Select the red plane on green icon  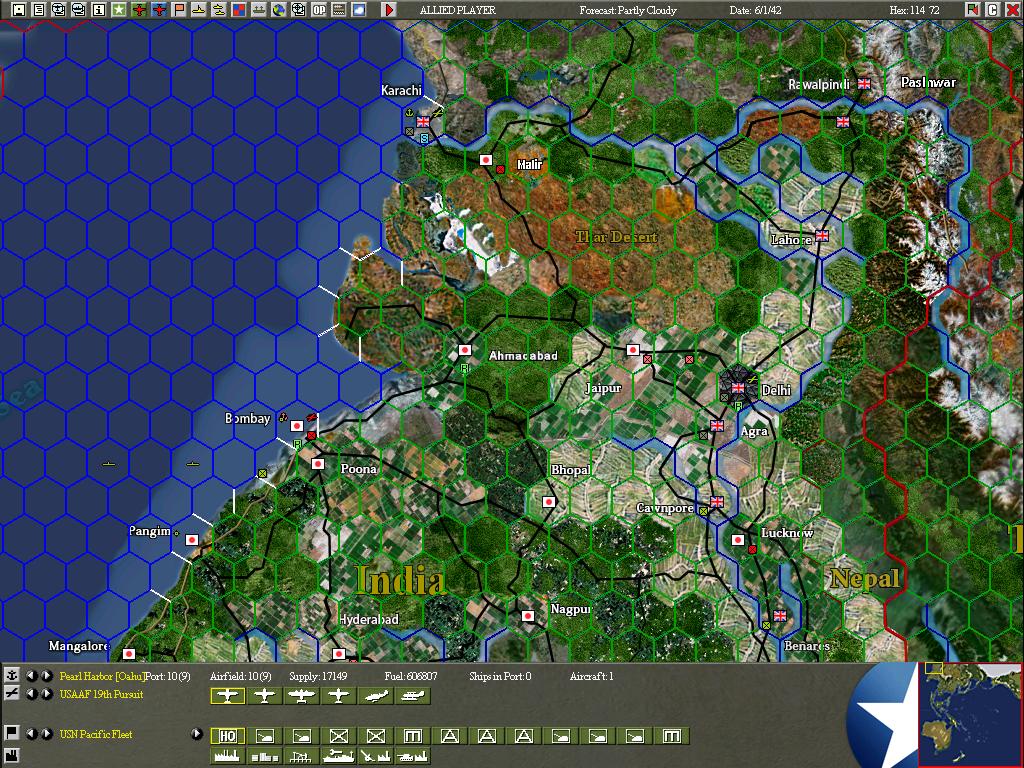tap(139, 9)
